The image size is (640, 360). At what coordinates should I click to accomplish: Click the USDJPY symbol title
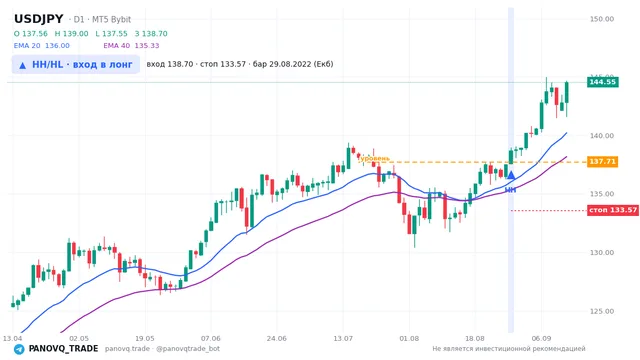click(x=39, y=19)
